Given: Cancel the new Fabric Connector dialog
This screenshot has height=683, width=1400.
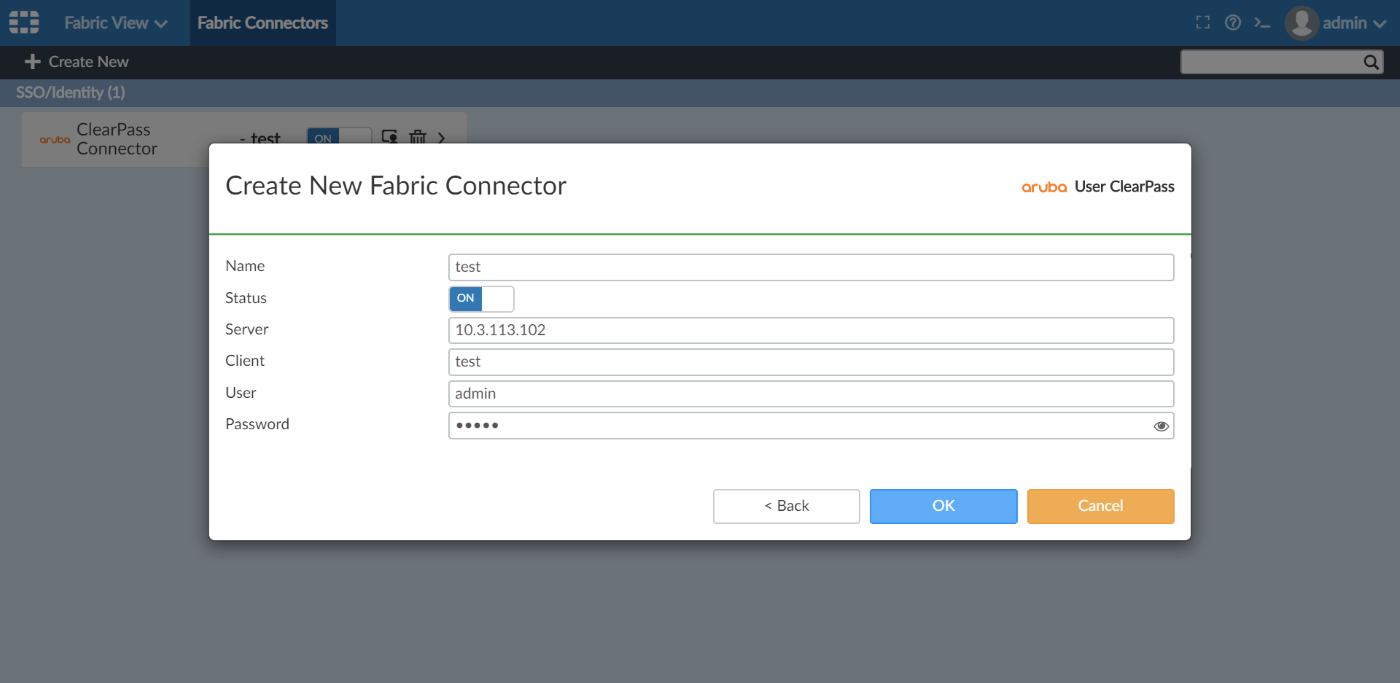Looking at the screenshot, I should (x=1100, y=506).
